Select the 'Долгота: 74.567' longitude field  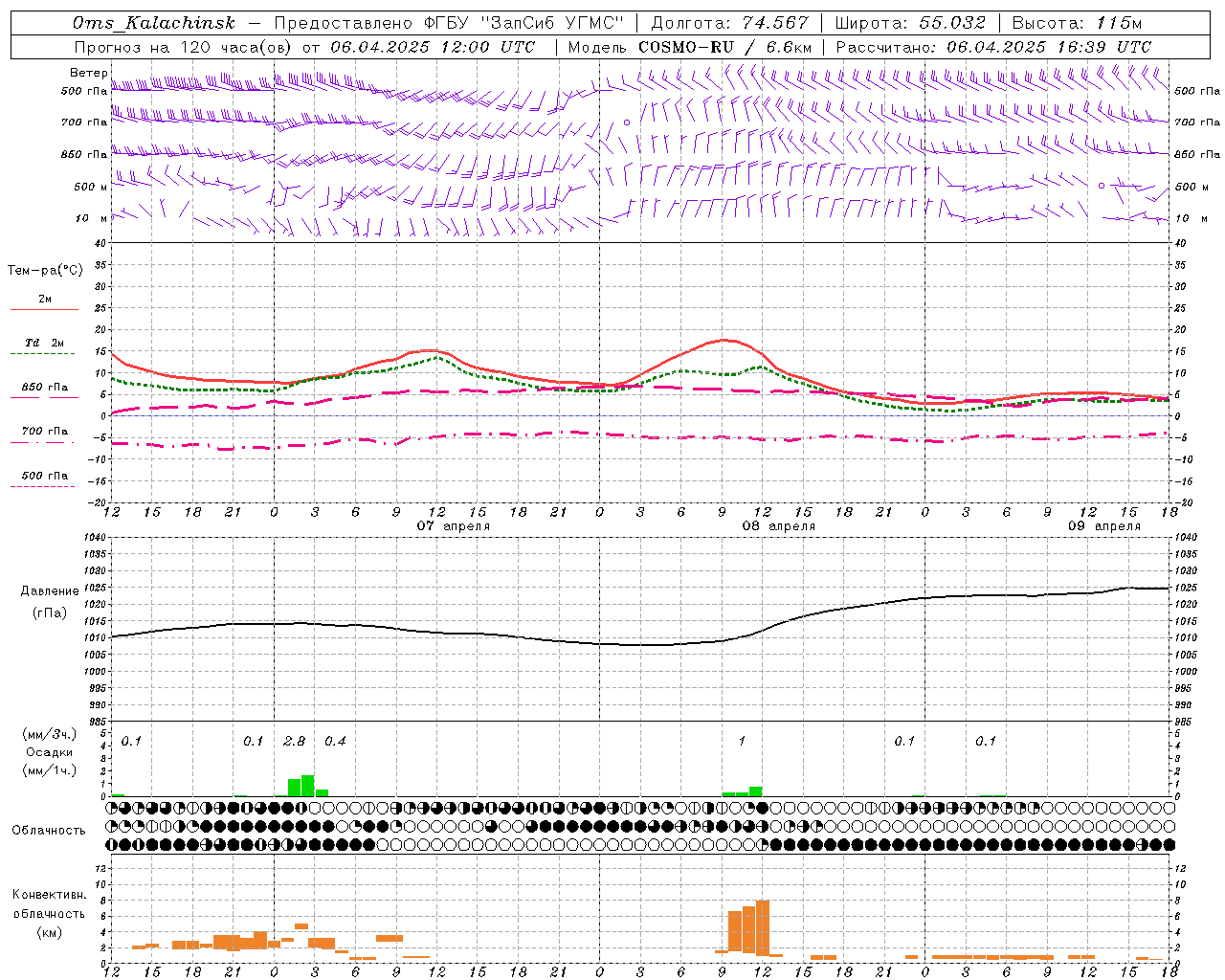tap(729, 23)
